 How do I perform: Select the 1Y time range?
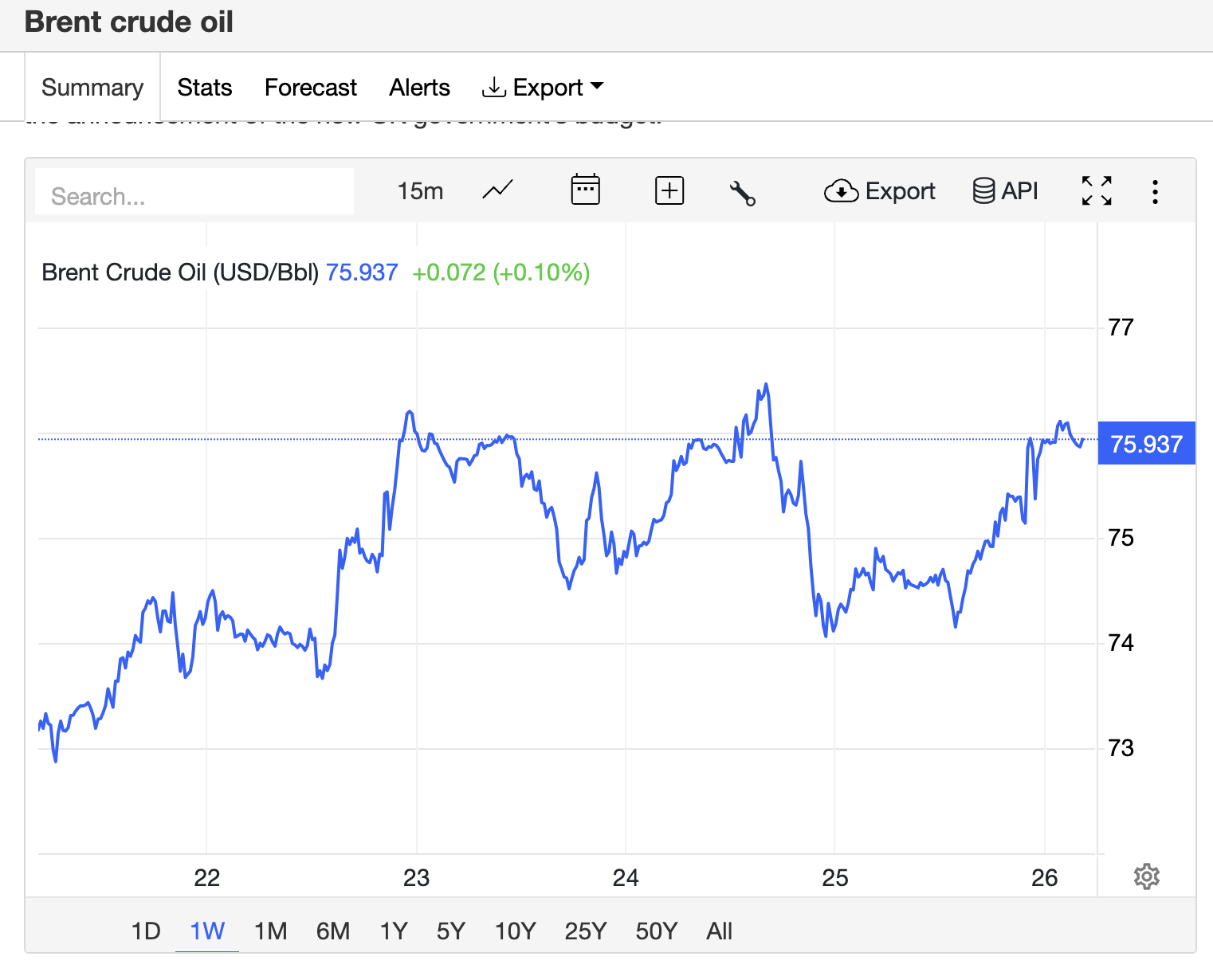point(394,931)
